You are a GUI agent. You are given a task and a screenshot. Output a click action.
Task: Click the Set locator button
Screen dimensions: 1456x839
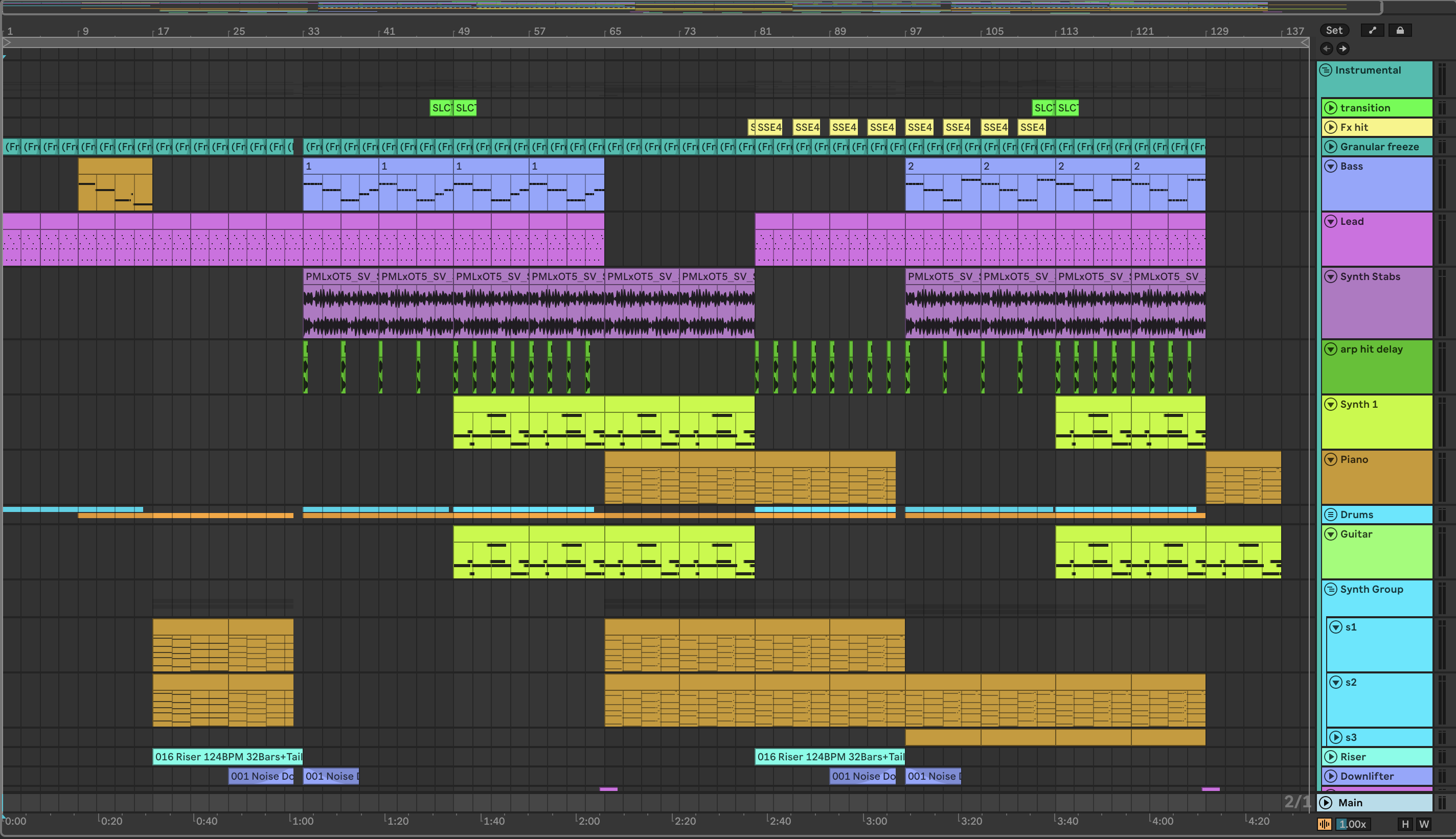point(1334,31)
